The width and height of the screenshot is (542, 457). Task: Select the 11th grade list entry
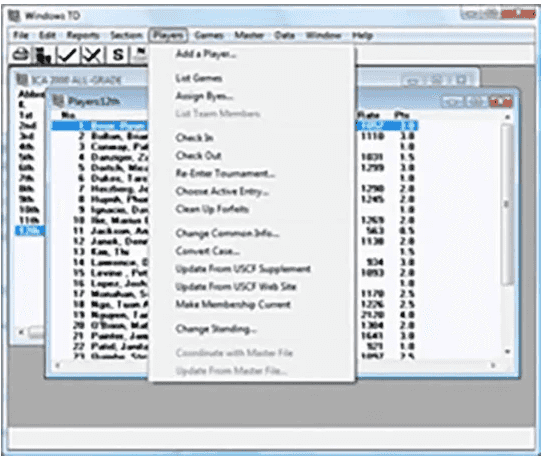(x=29, y=220)
